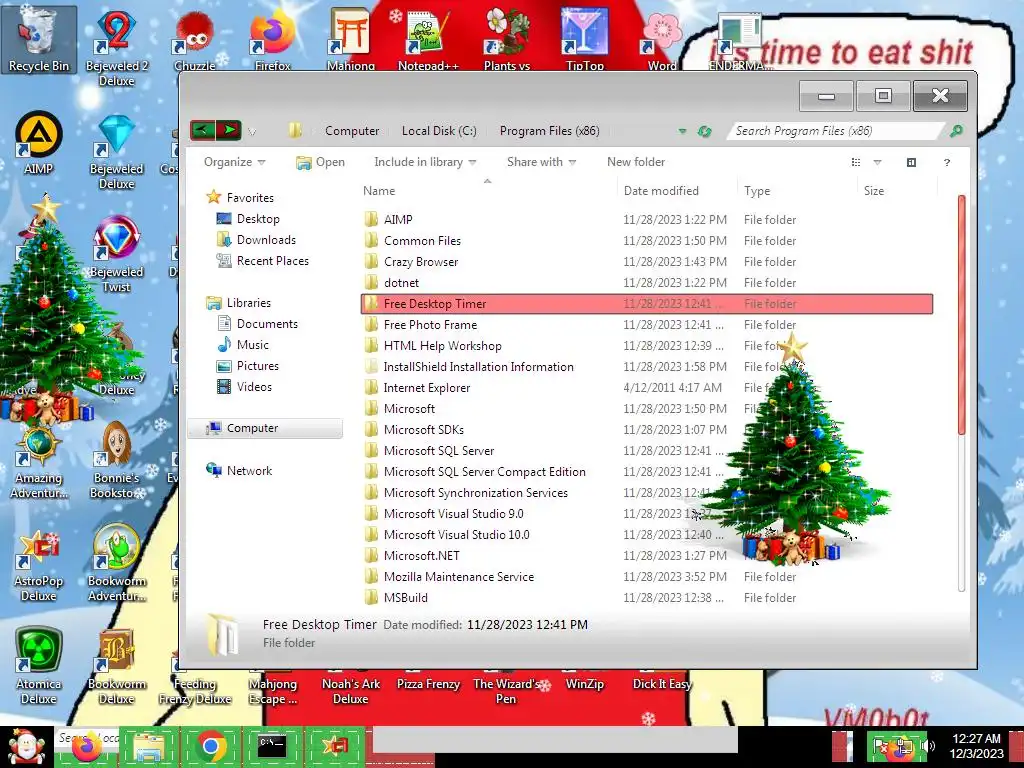Screen dimensions: 1024x768
Task: Select the Internet Explorer folder
Action: pos(647,387)
